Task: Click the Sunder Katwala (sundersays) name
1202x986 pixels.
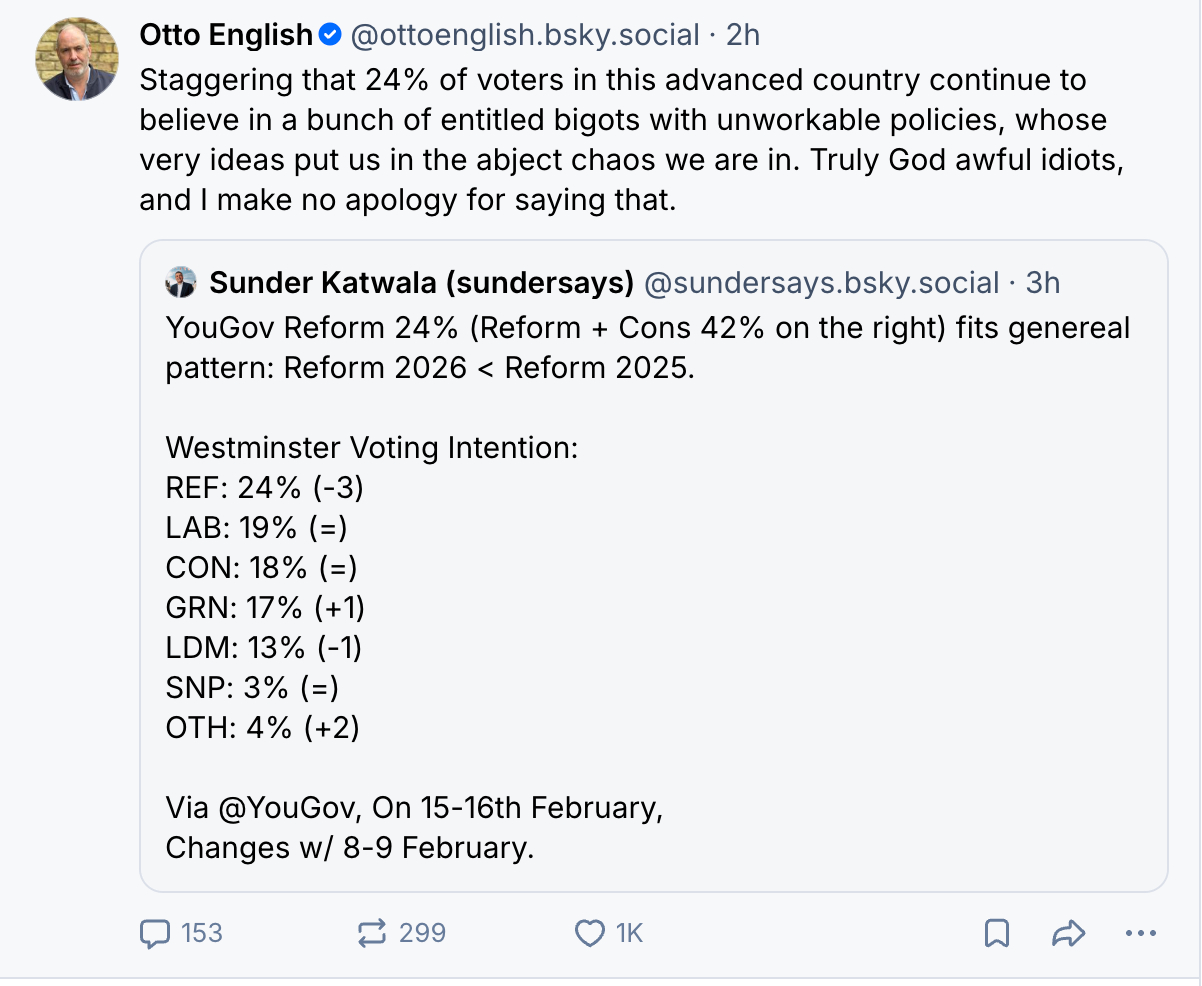Action: point(421,283)
